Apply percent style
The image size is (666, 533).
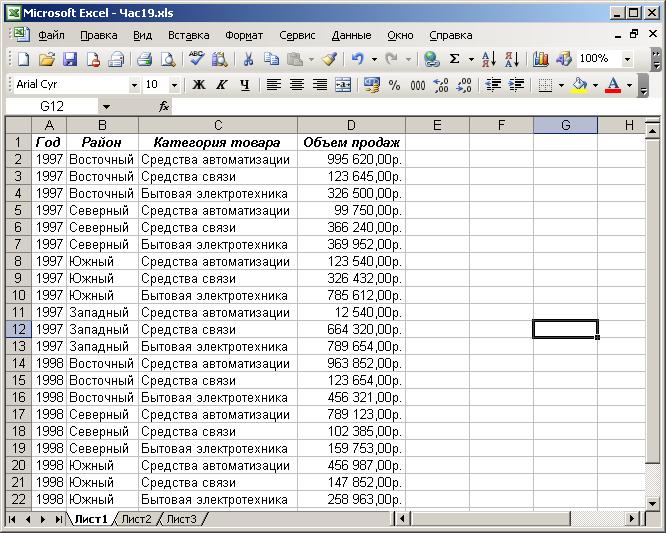[395, 85]
